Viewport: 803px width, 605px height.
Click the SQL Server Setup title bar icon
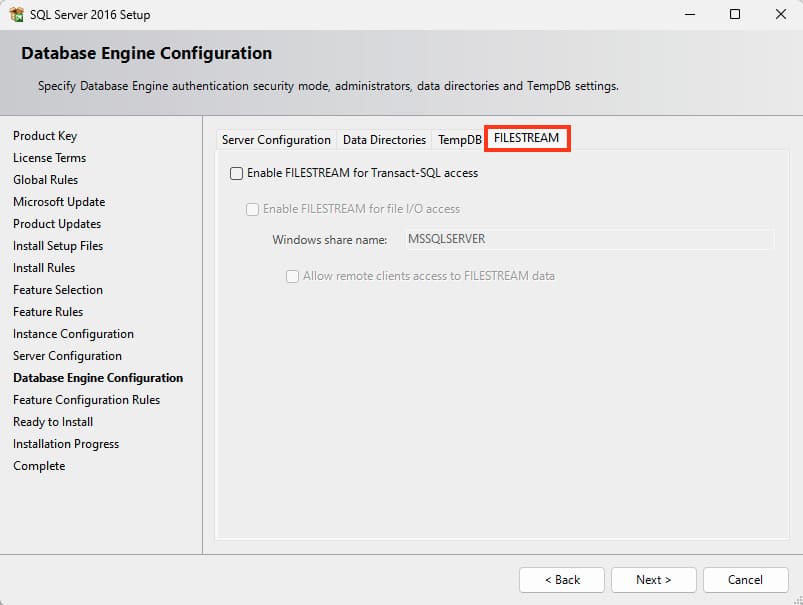click(16, 15)
